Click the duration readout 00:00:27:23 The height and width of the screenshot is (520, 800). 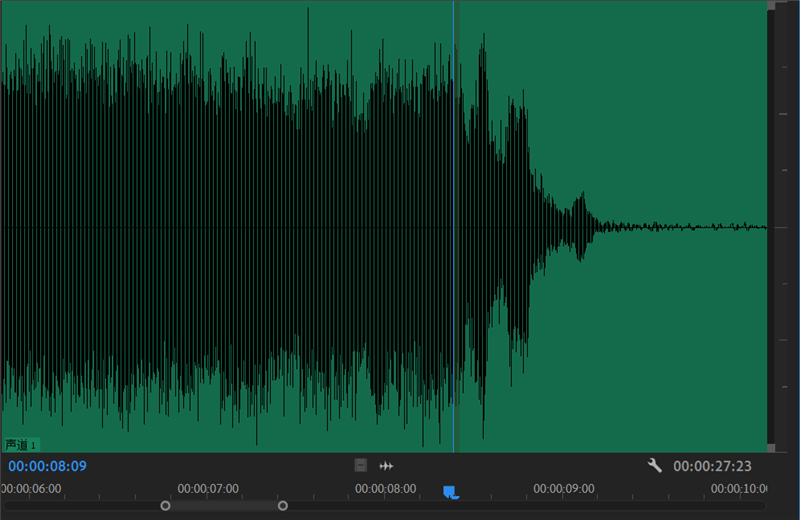[x=712, y=466]
